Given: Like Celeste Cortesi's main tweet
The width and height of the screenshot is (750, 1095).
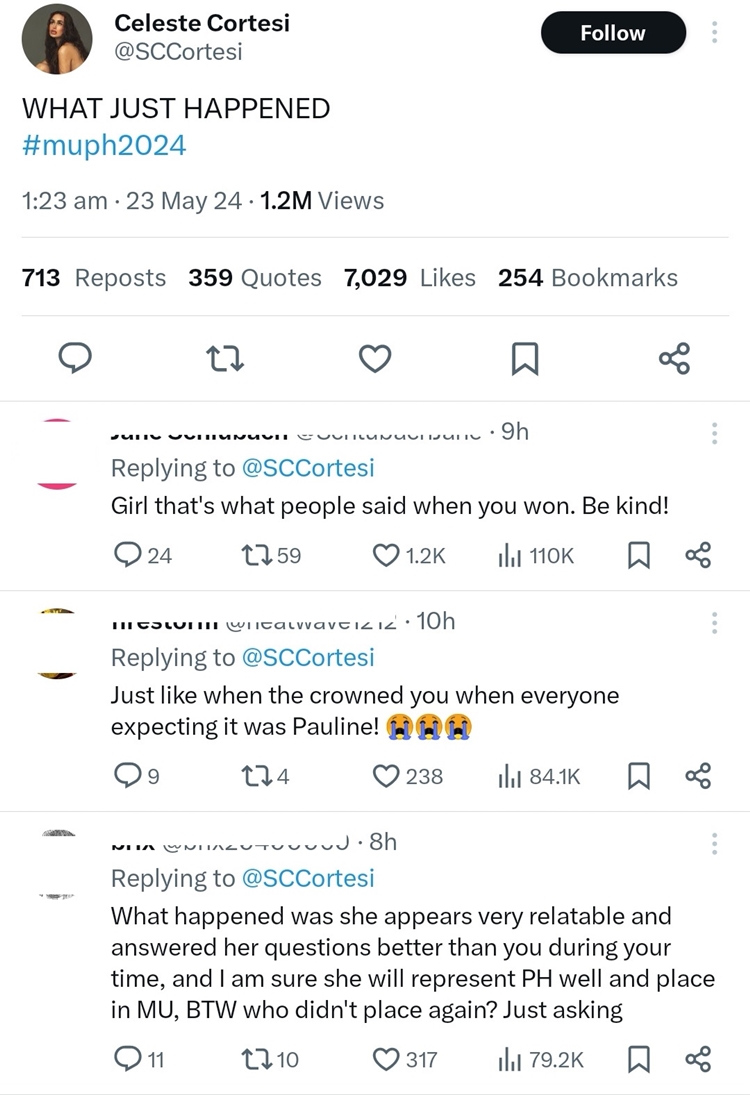Looking at the screenshot, I should (374, 358).
